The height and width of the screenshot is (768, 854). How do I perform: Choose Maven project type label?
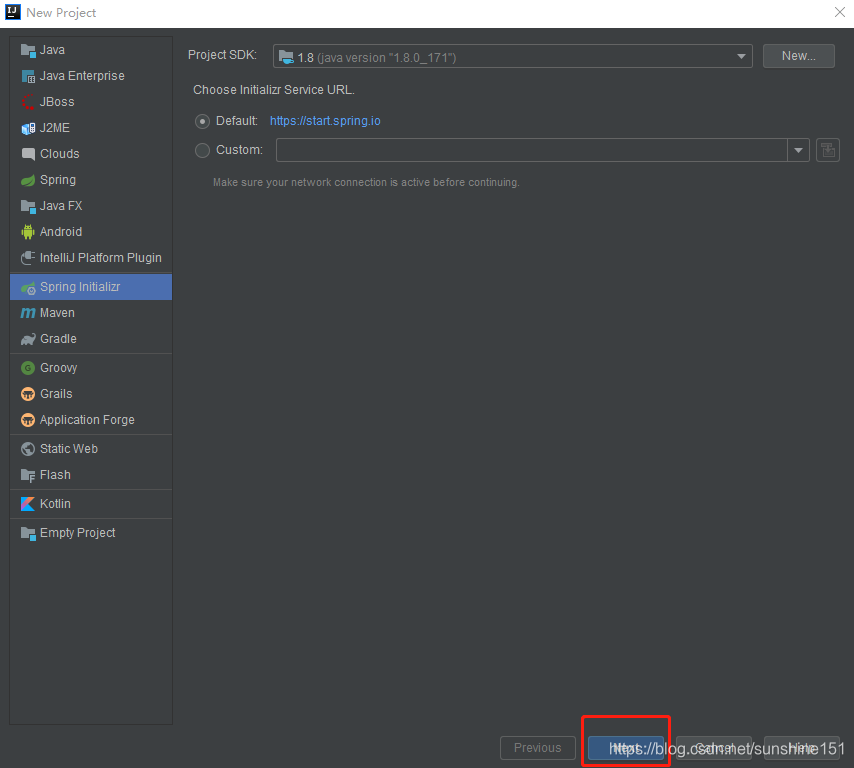tap(57, 313)
